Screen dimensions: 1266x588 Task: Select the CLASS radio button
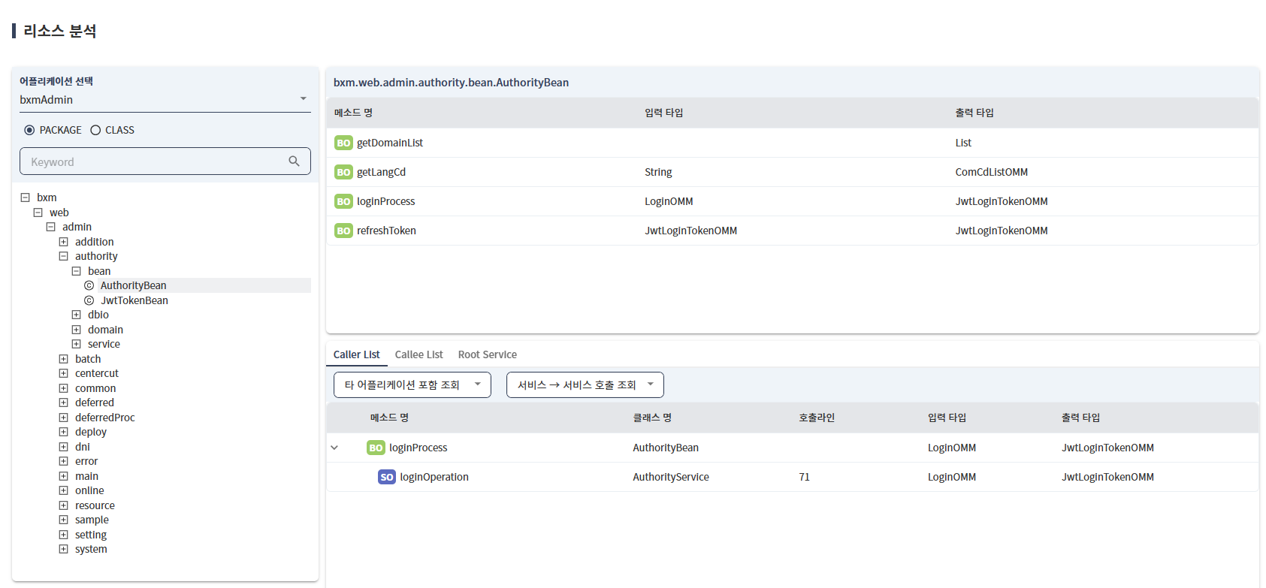tap(96, 130)
